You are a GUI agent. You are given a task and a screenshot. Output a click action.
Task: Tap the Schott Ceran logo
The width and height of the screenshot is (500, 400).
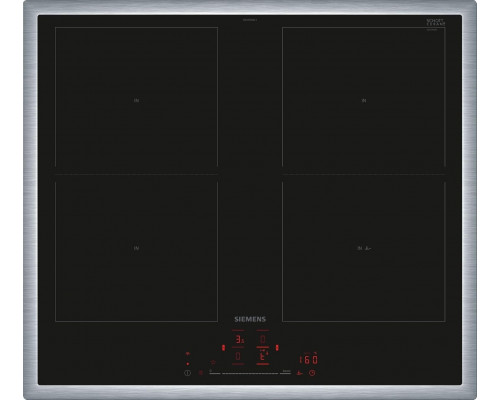coord(436,23)
